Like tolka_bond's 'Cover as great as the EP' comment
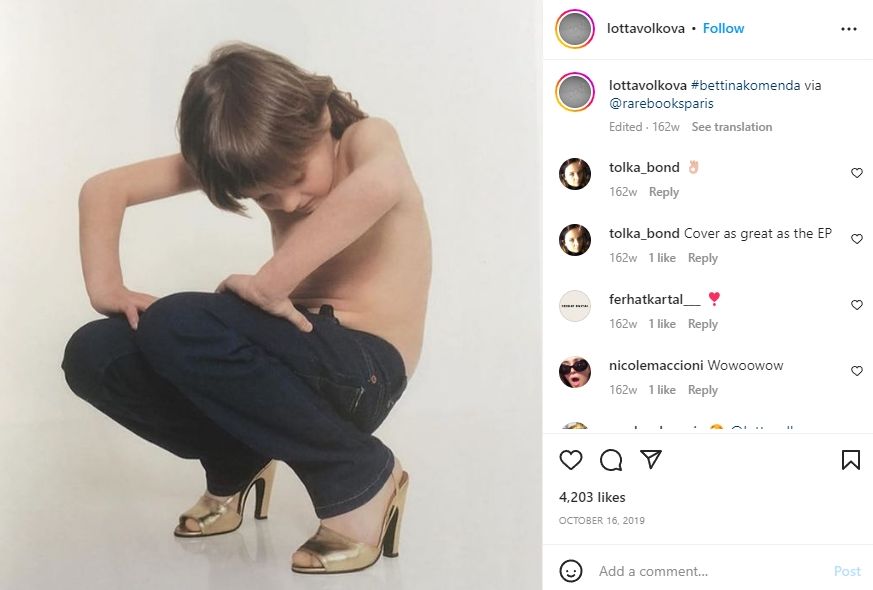This screenshot has height=590, width=873. click(856, 240)
